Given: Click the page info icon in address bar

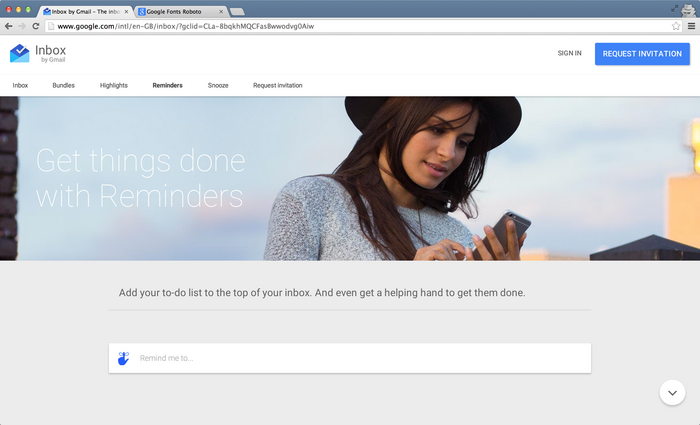Looking at the screenshot, I should [x=51, y=26].
